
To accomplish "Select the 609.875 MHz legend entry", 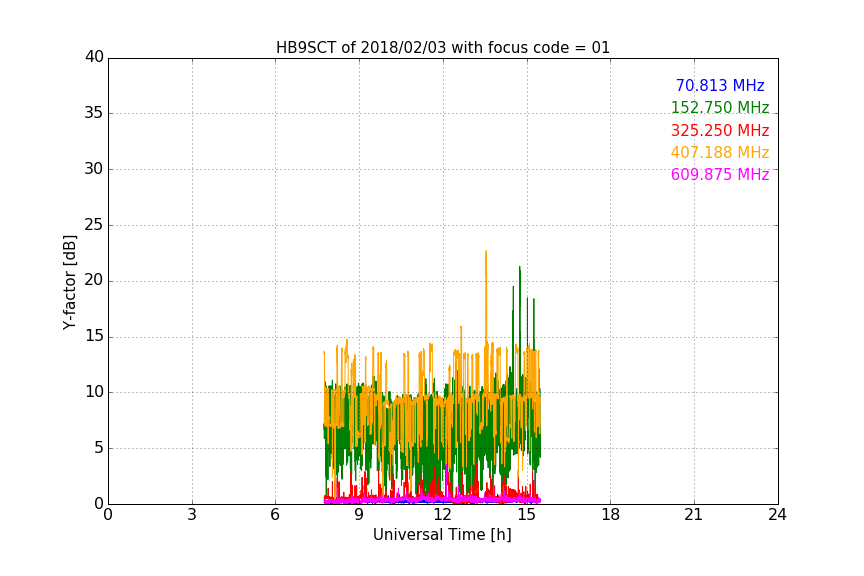I will [x=720, y=174].
